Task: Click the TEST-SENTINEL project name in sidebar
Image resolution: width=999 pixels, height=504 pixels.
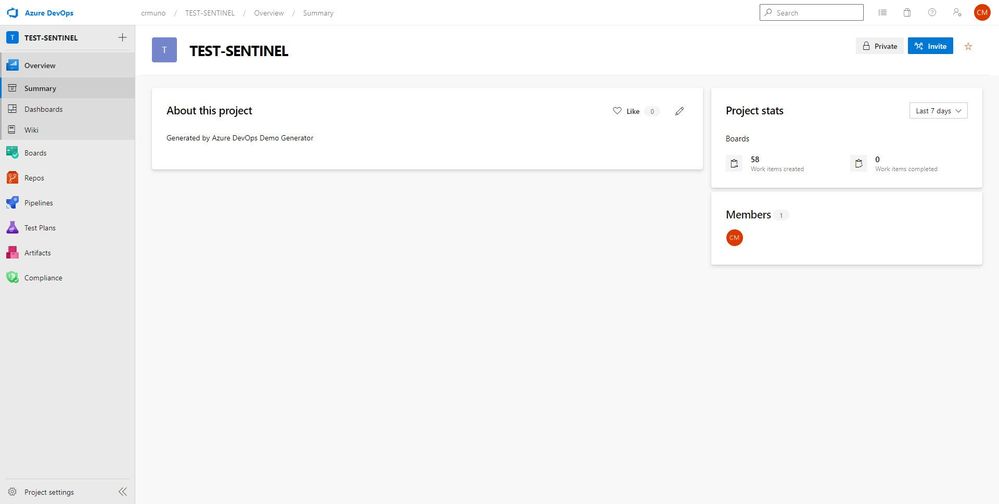Action: [x=51, y=38]
